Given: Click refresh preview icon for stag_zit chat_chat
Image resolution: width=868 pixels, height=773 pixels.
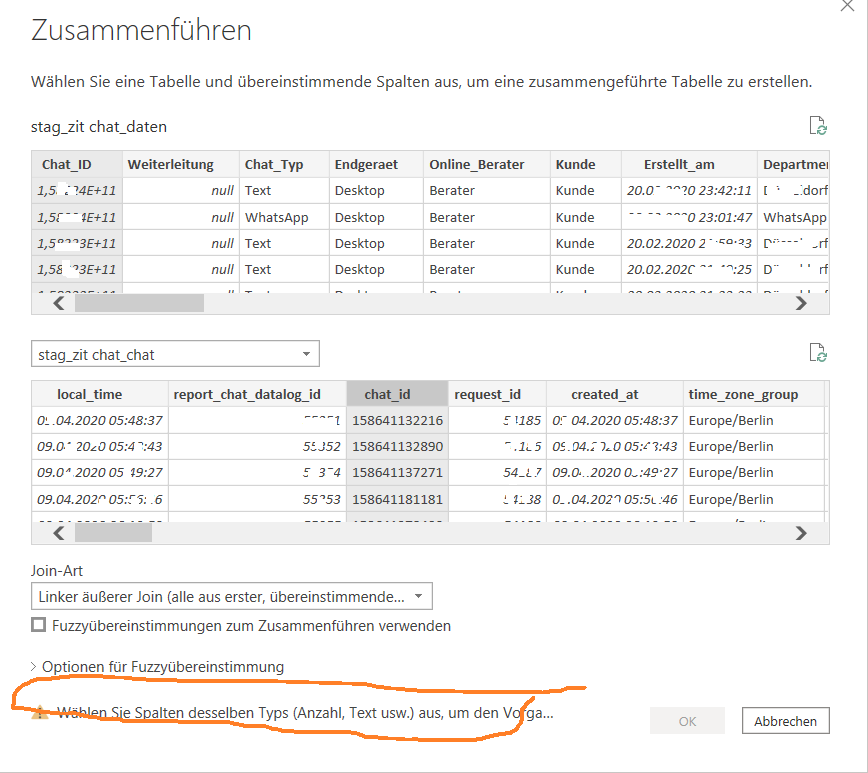Looking at the screenshot, I should (x=818, y=352).
